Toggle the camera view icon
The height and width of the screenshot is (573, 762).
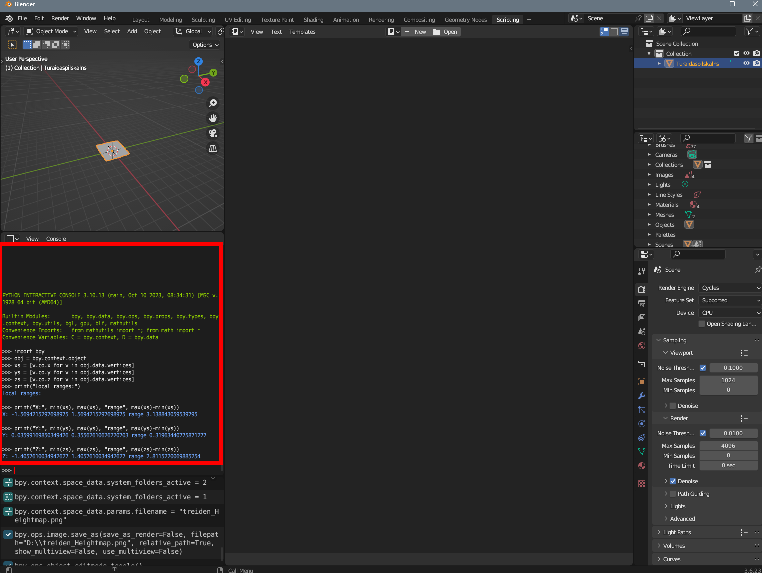(213, 133)
